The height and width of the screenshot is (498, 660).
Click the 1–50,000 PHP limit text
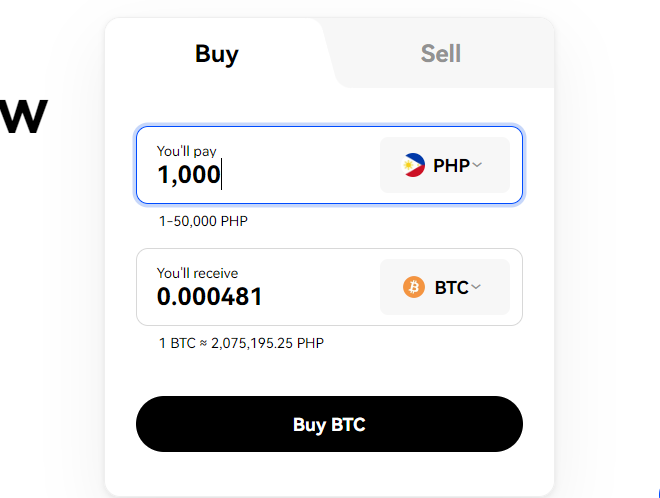point(203,221)
